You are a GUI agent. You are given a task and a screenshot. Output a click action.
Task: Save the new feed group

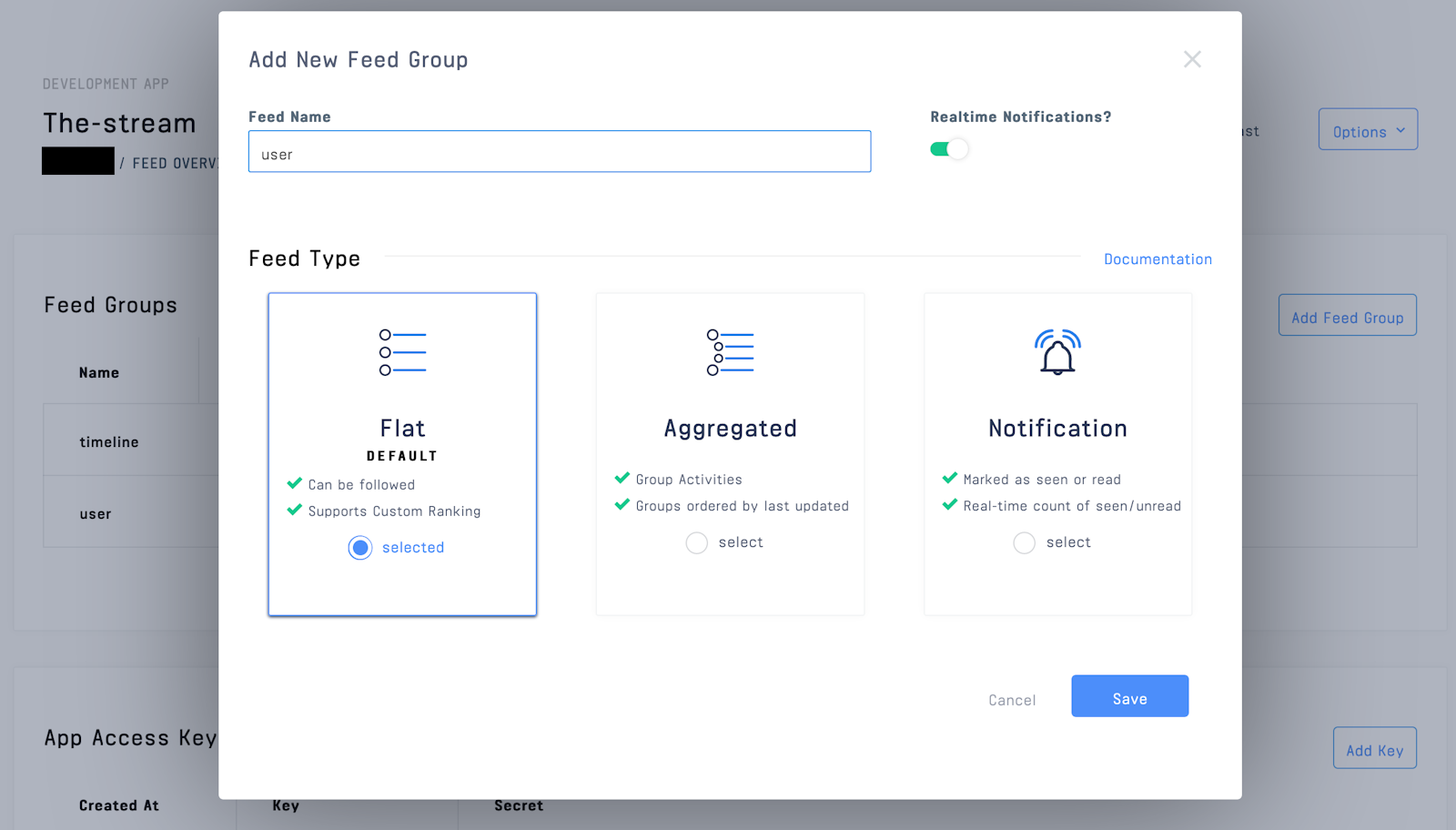click(1129, 696)
